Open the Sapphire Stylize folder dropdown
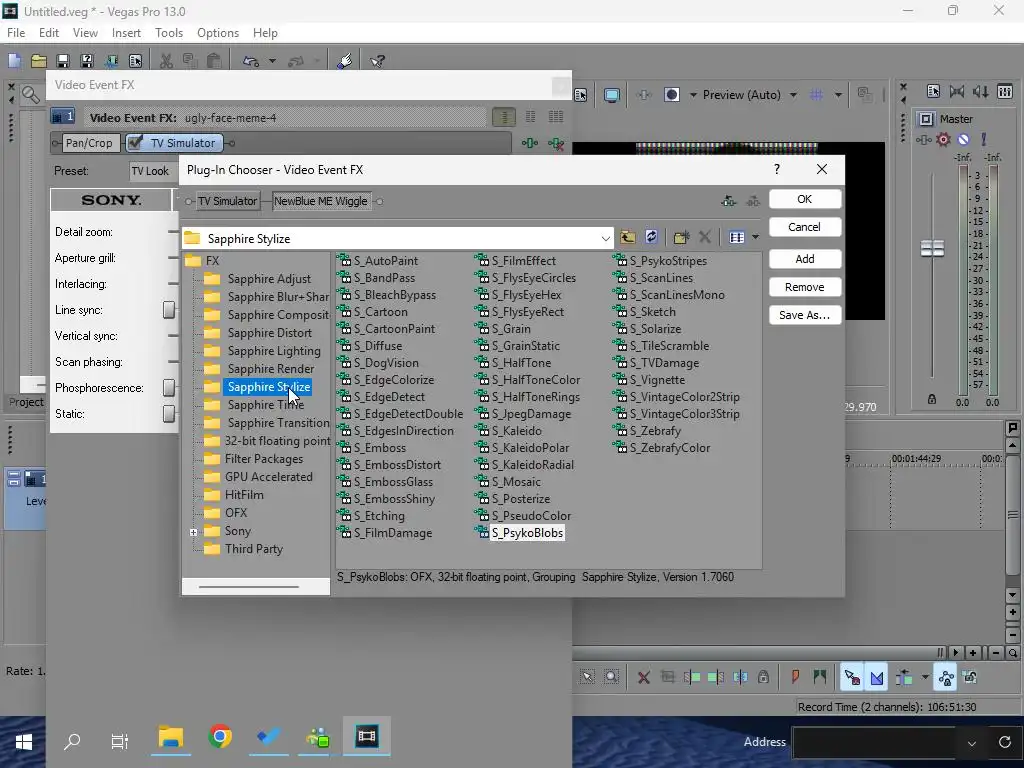 tap(605, 238)
